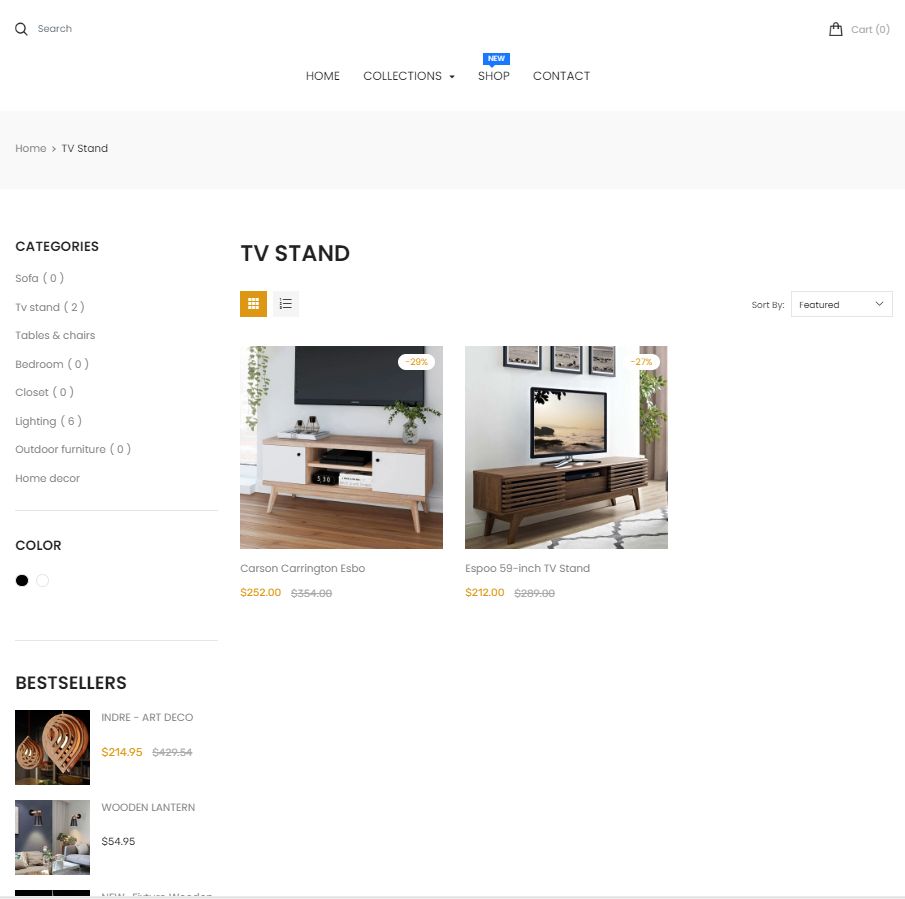Select the Outdoor furniture category
This screenshot has width=905, height=899.
tap(73, 450)
